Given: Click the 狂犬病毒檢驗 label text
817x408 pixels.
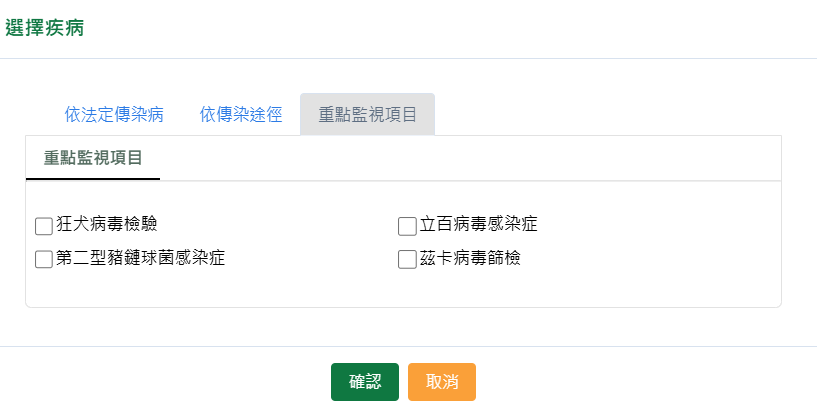Looking at the screenshot, I should pyautogui.click(x=107, y=224).
